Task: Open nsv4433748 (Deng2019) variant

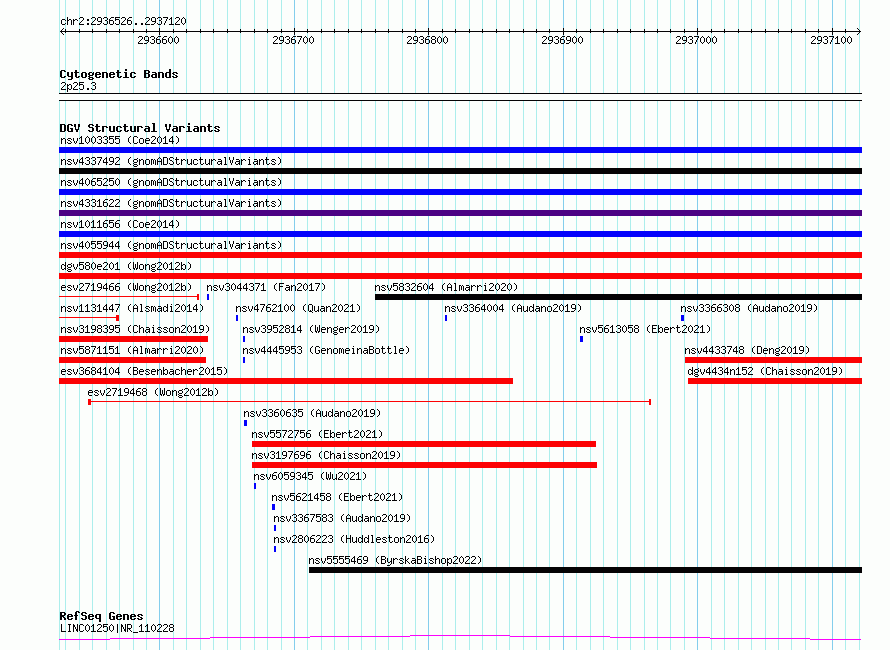Action: point(747,350)
